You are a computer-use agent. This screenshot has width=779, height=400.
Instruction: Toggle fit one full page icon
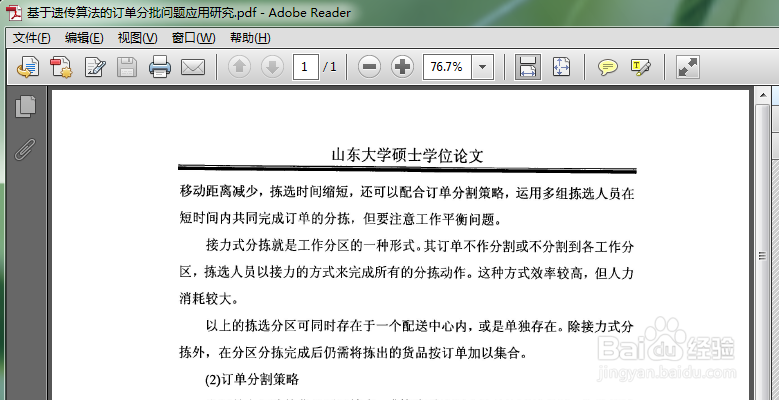tap(561, 67)
